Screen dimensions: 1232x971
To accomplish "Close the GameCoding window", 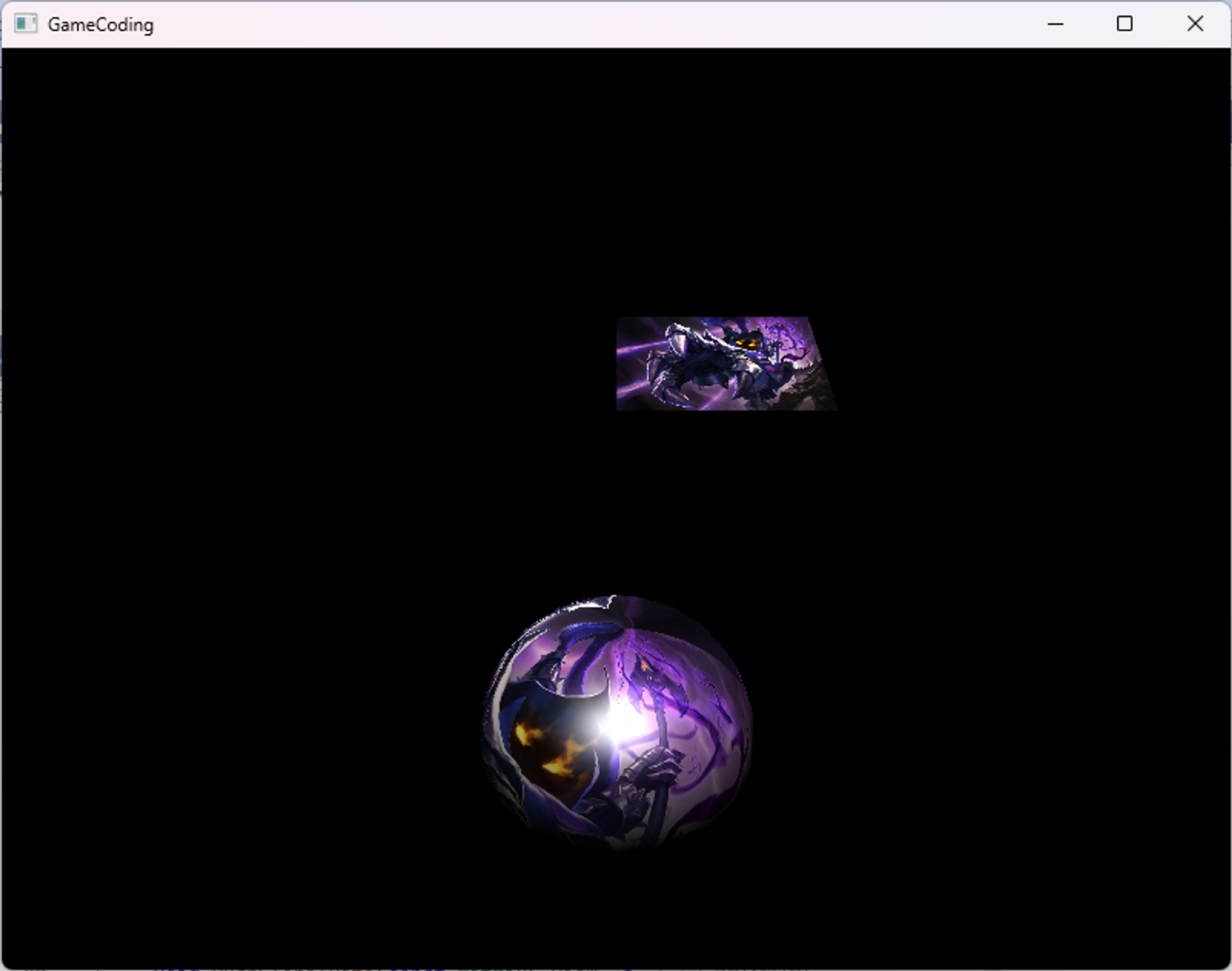I will tap(1195, 24).
